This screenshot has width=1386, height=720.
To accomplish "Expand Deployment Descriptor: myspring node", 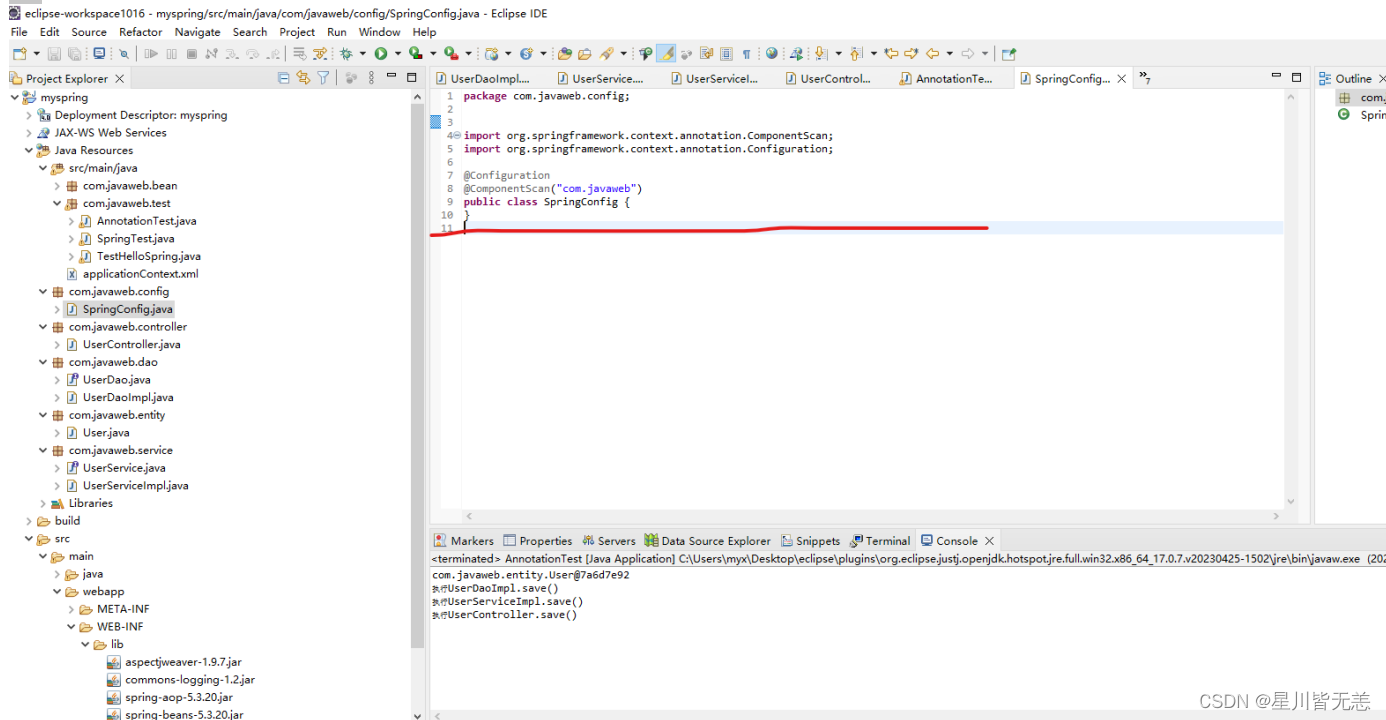I will (29, 115).
